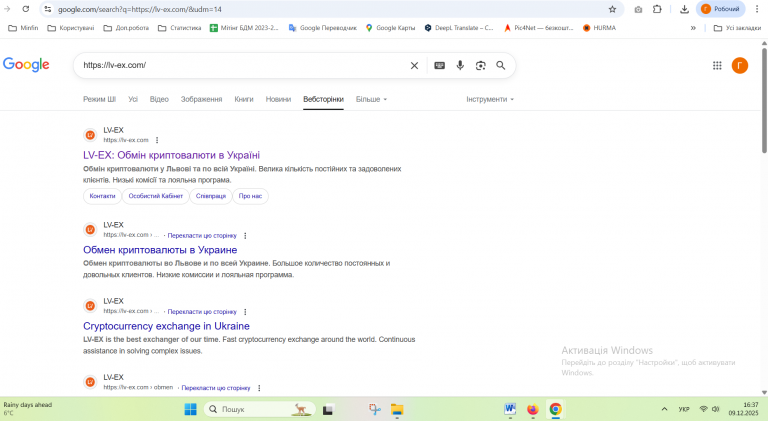The width and height of the screenshot is (768, 421).
Task: Select the Вебсторінки tab
Action: pyautogui.click(x=323, y=99)
